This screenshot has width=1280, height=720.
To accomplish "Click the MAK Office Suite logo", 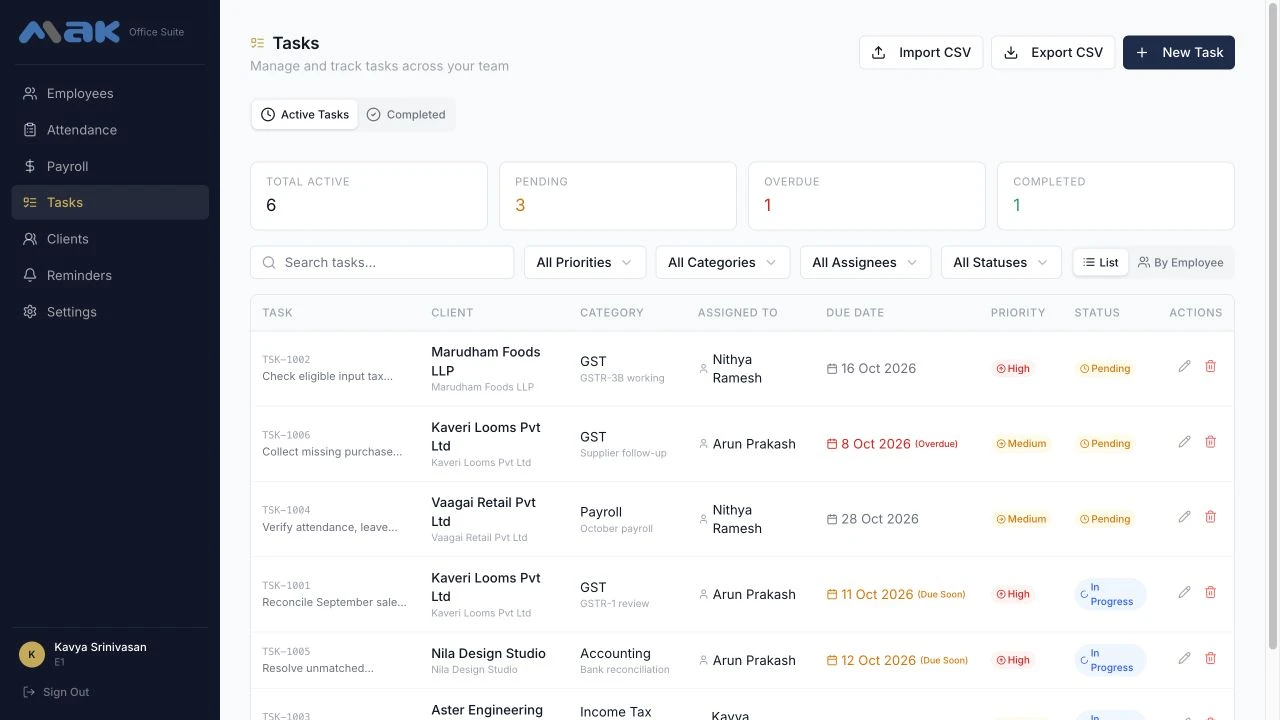I will (102, 32).
